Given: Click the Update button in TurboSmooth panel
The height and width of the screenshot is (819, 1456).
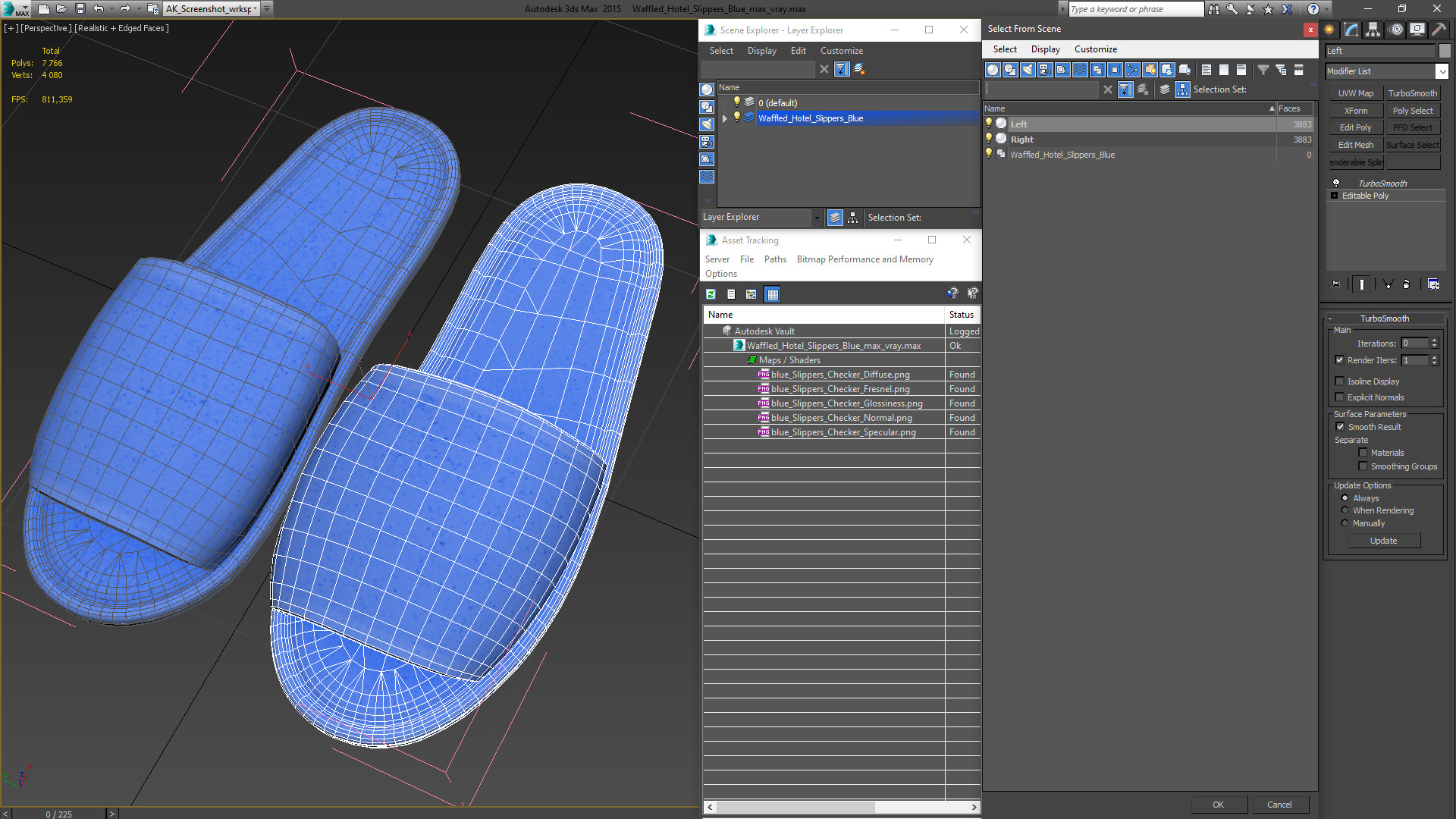Looking at the screenshot, I should click(1384, 540).
